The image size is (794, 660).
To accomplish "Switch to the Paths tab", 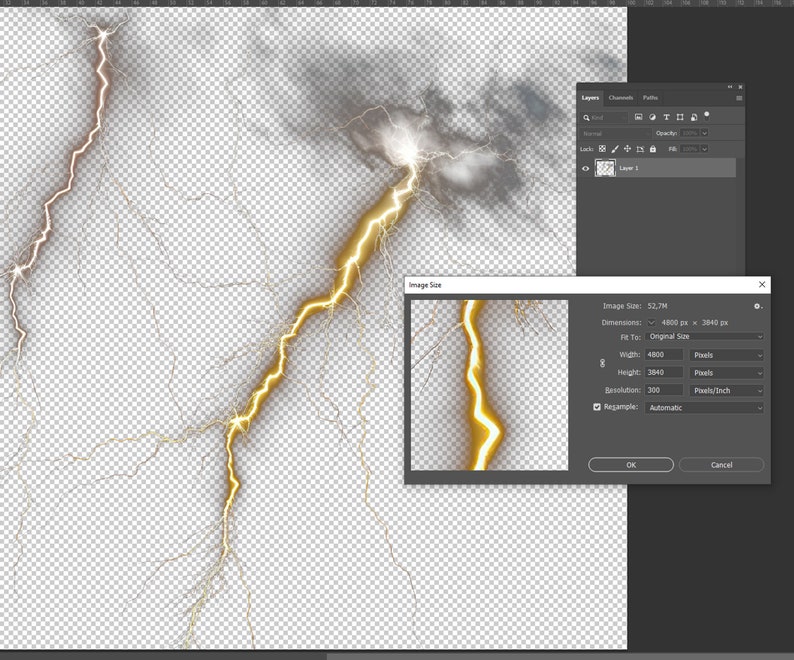I will click(650, 98).
